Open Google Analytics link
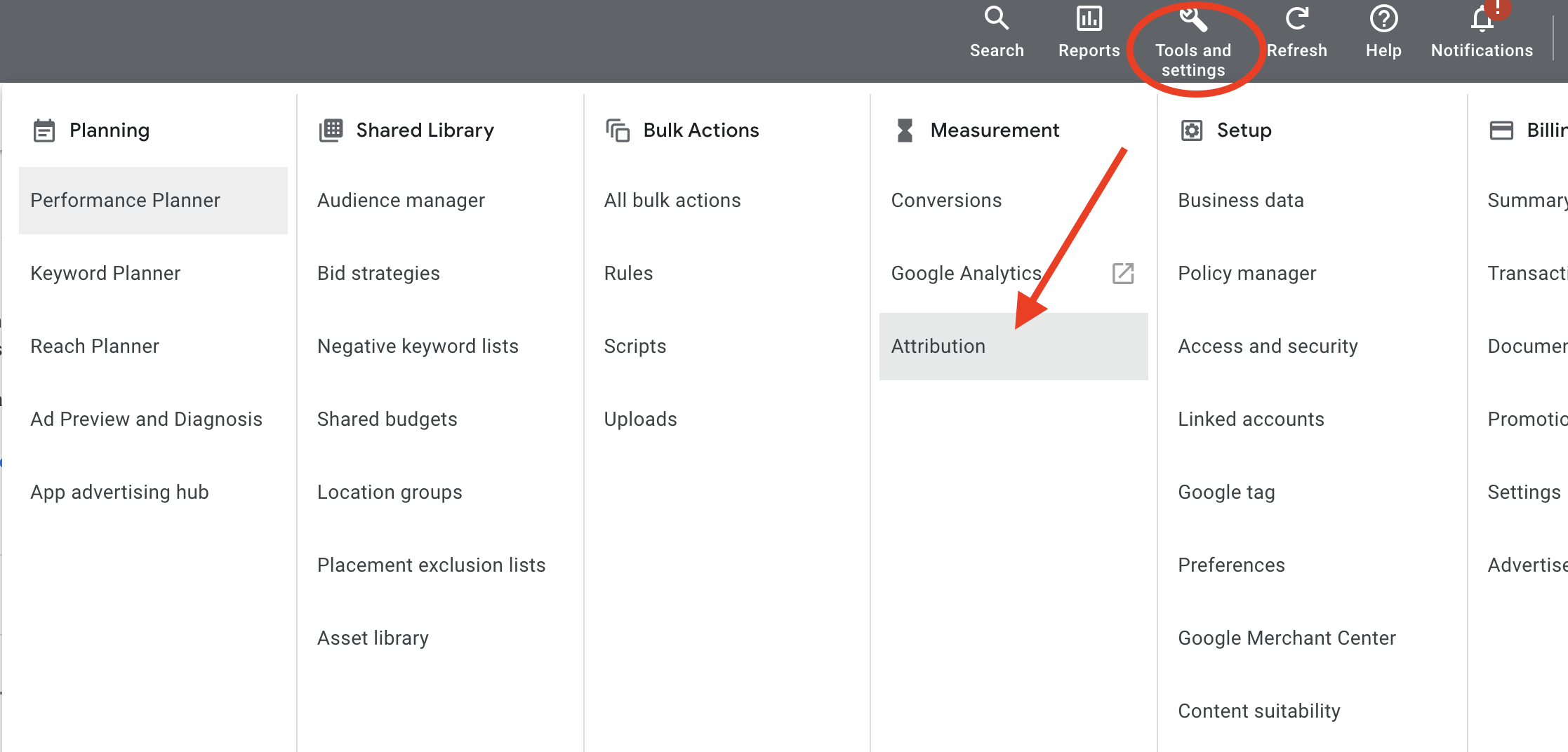 pos(966,274)
